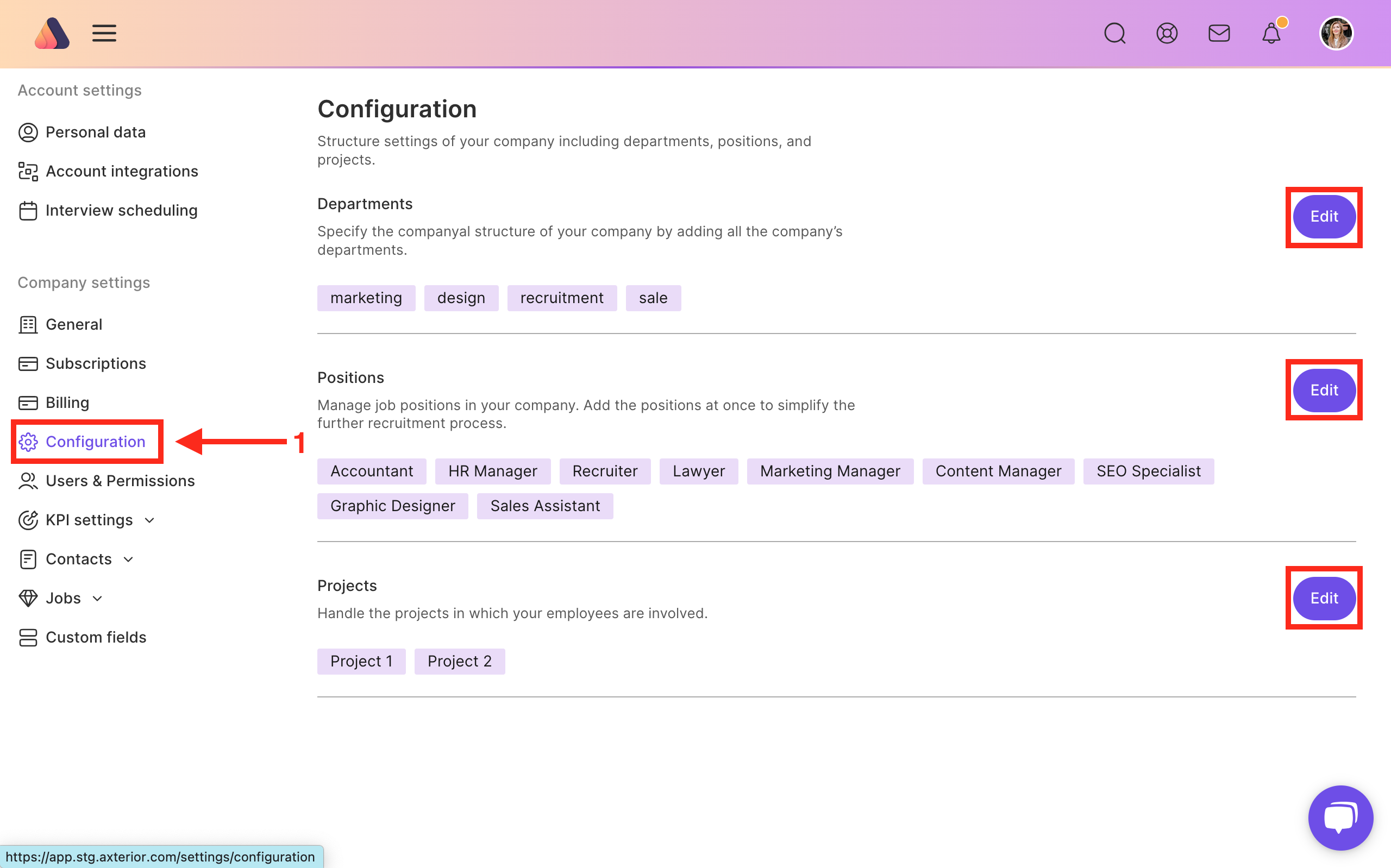Click the Configuration page heading

coord(397,109)
